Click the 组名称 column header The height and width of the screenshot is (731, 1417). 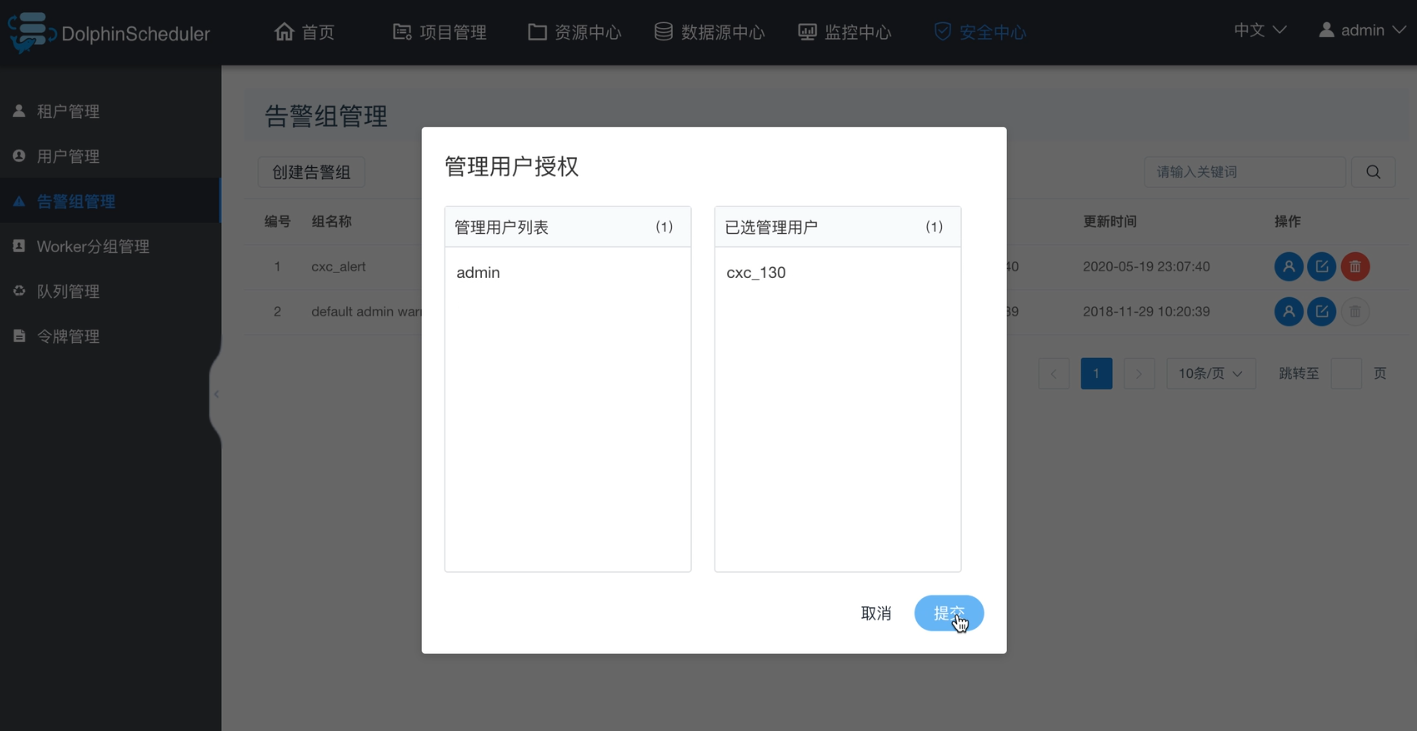click(x=332, y=221)
